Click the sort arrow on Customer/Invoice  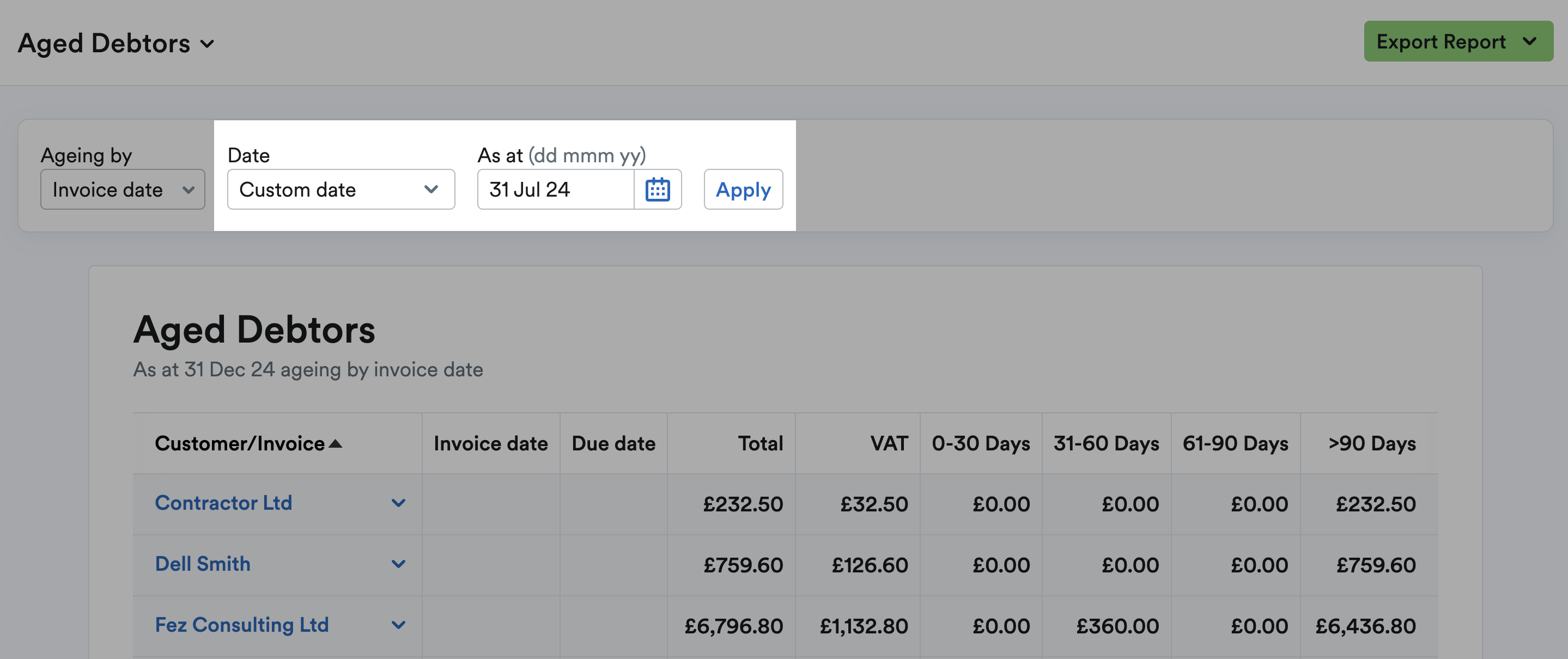(x=336, y=443)
